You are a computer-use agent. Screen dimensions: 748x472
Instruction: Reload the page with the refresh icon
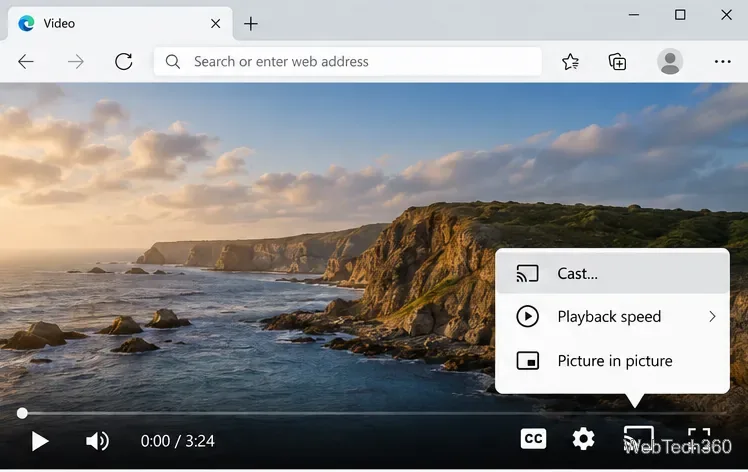coord(124,62)
